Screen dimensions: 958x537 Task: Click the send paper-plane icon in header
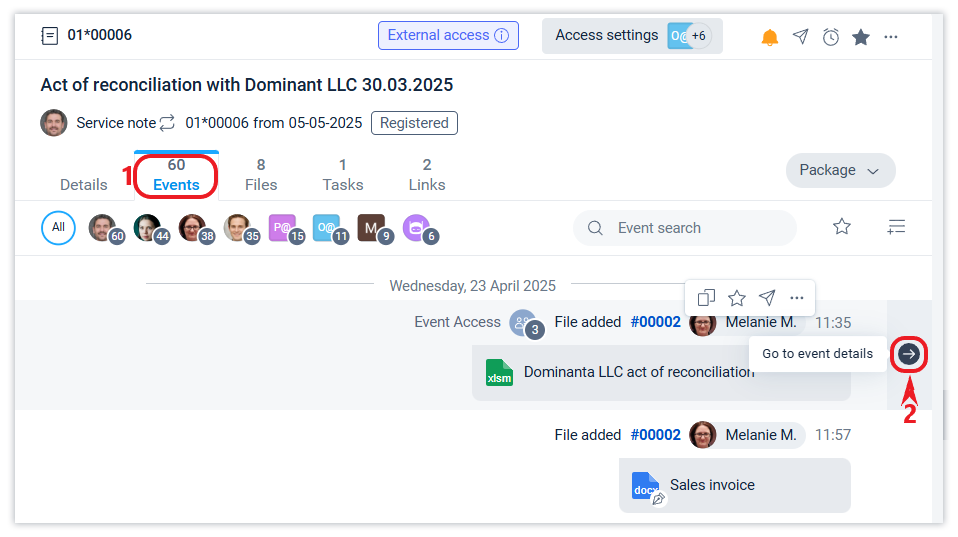[800, 37]
